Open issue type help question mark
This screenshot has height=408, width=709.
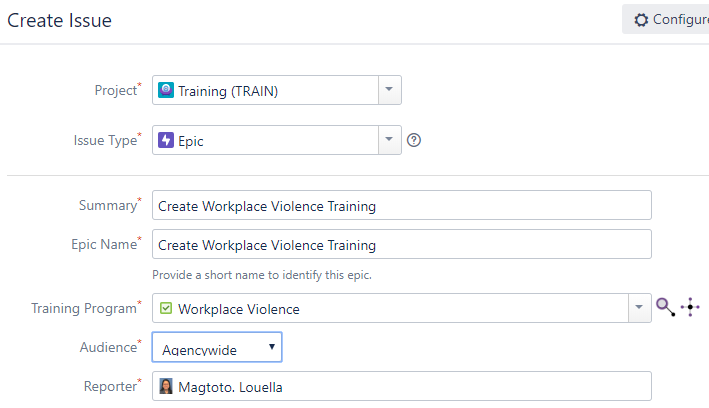414,140
